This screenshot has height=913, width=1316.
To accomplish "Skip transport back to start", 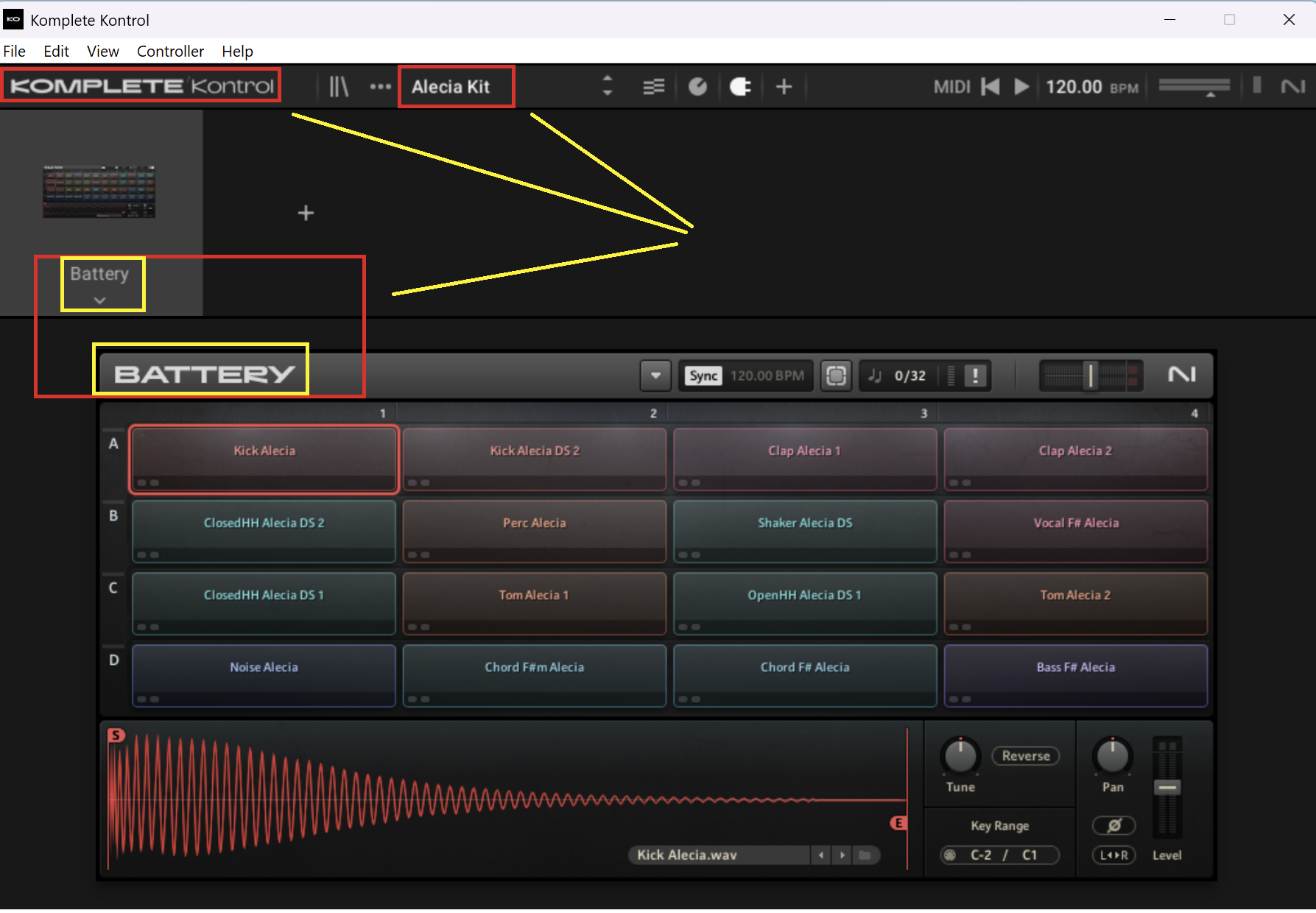I will [x=990, y=87].
